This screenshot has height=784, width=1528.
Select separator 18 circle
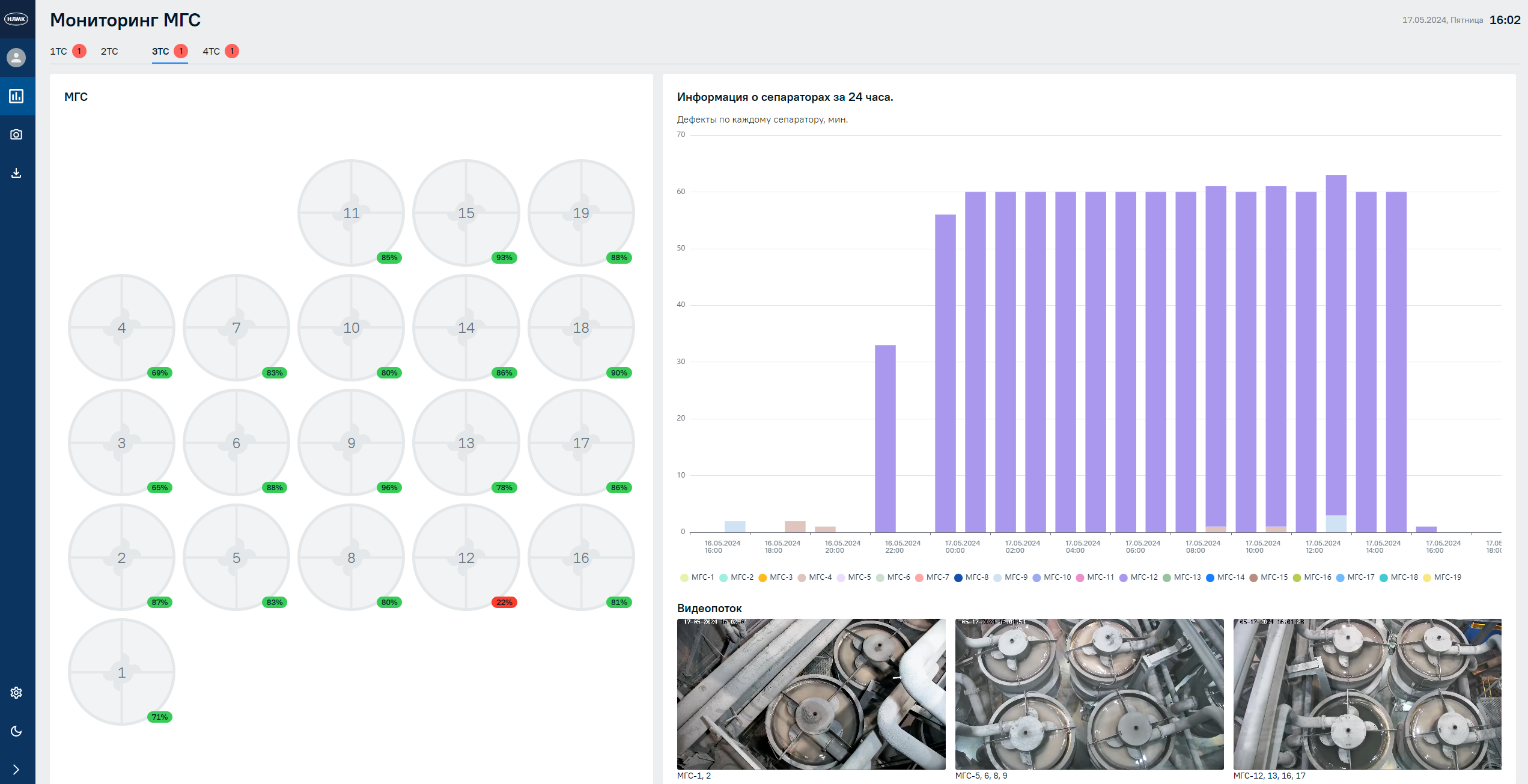pyautogui.click(x=581, y=327)
